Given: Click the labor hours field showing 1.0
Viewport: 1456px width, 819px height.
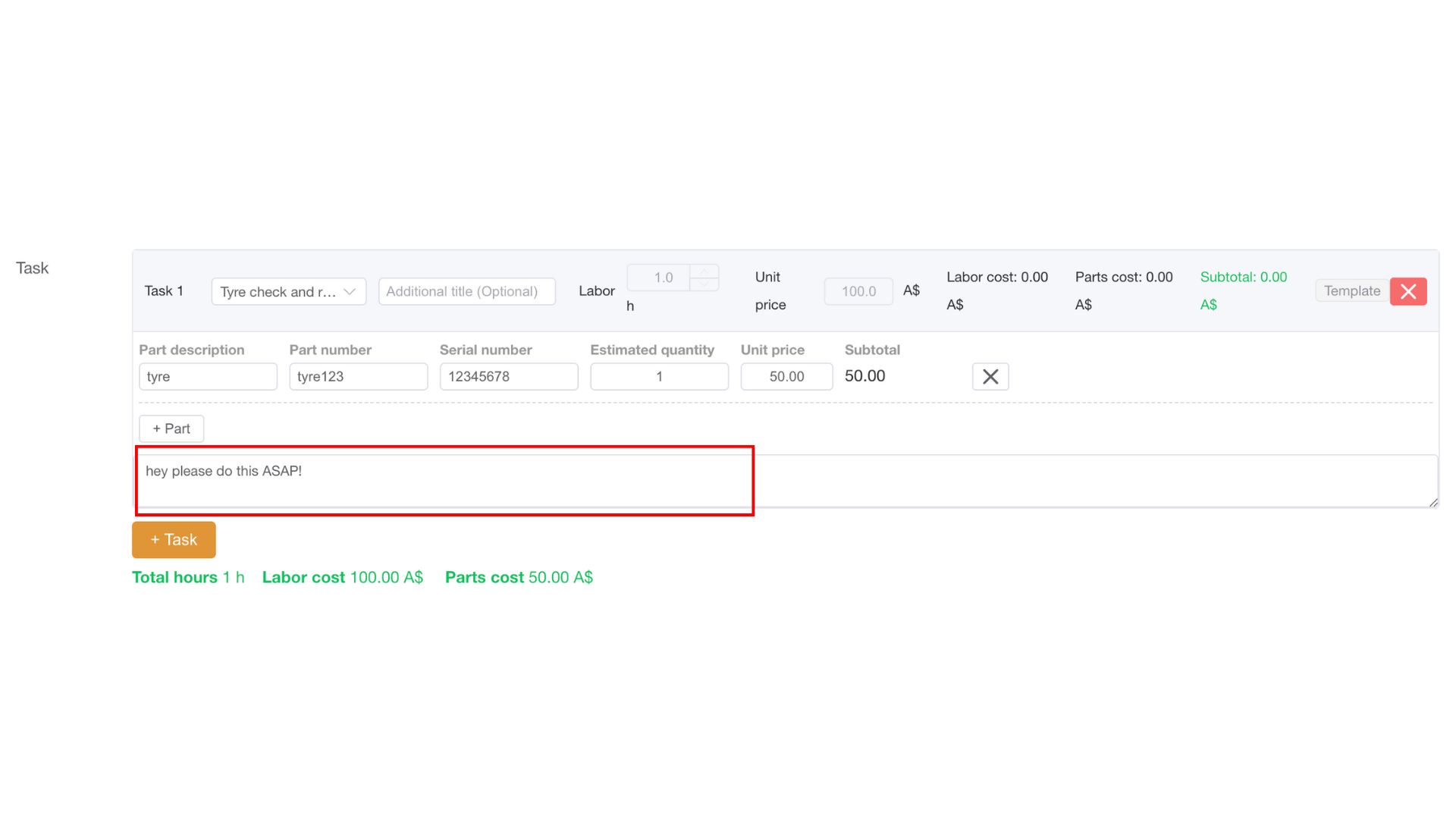Looking at the screenshot, I should tap(660, 277).
